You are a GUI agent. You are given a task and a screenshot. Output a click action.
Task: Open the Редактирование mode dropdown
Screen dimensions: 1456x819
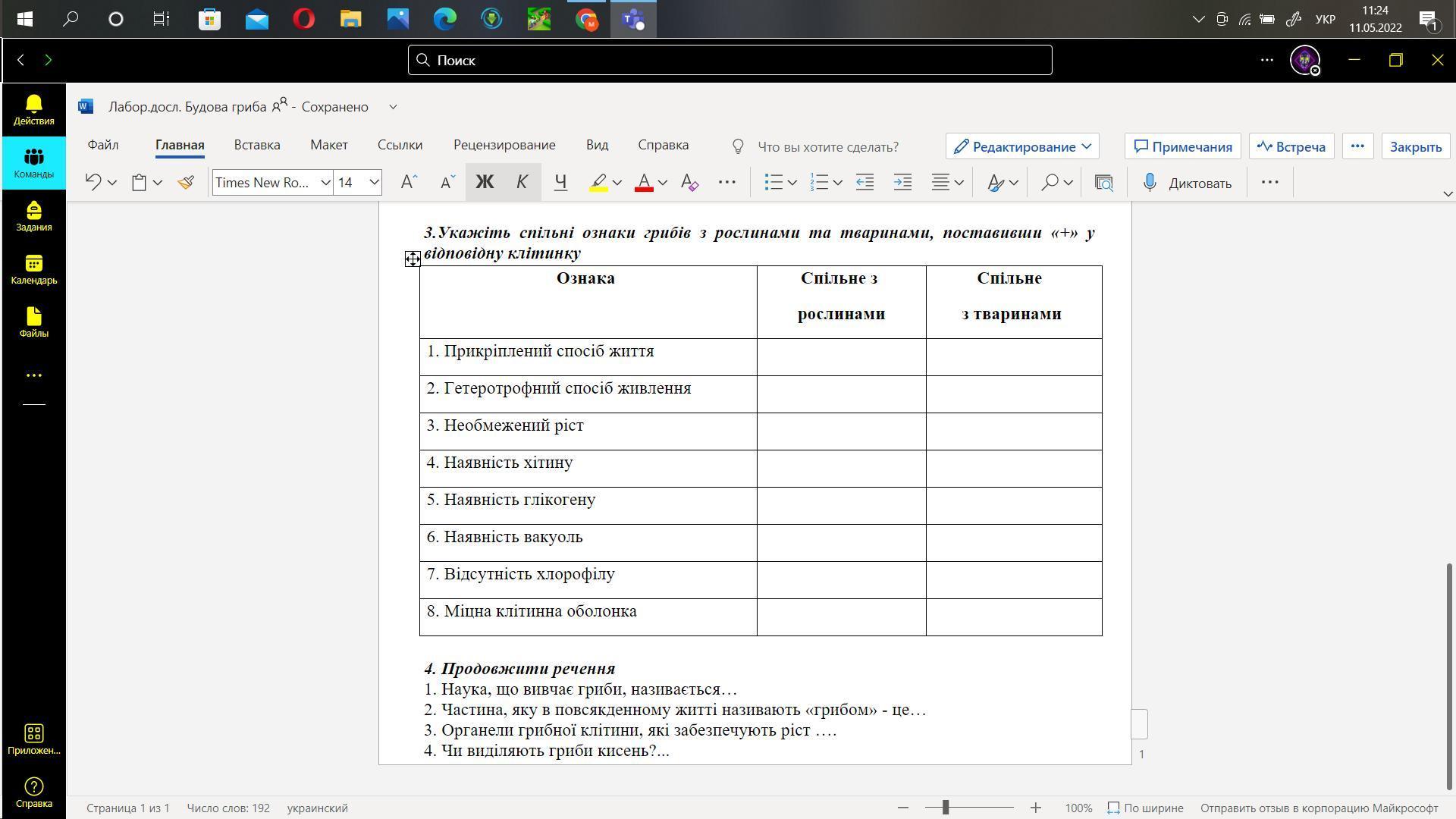1021,146
